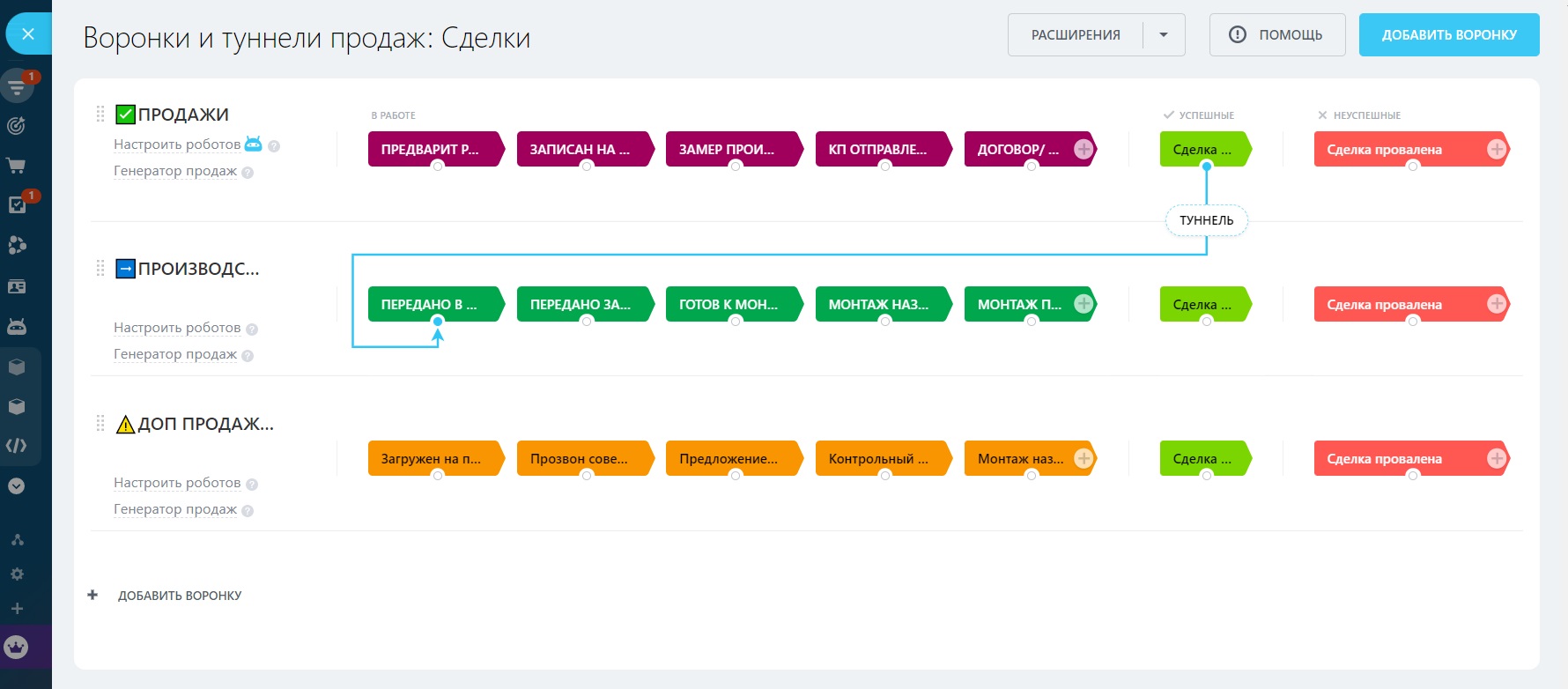Open the settings gear in left sidebar
The width and height of the screenshot is (1568, 689).
click(17, 574)
